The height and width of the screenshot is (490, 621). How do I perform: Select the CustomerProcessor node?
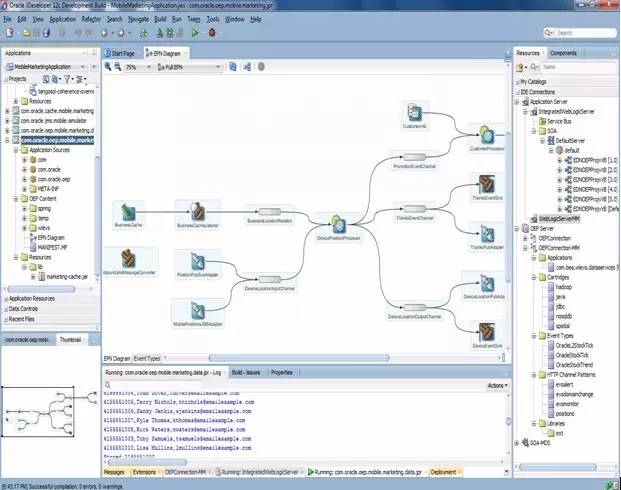pyautogui.click(x=487, y=138)
